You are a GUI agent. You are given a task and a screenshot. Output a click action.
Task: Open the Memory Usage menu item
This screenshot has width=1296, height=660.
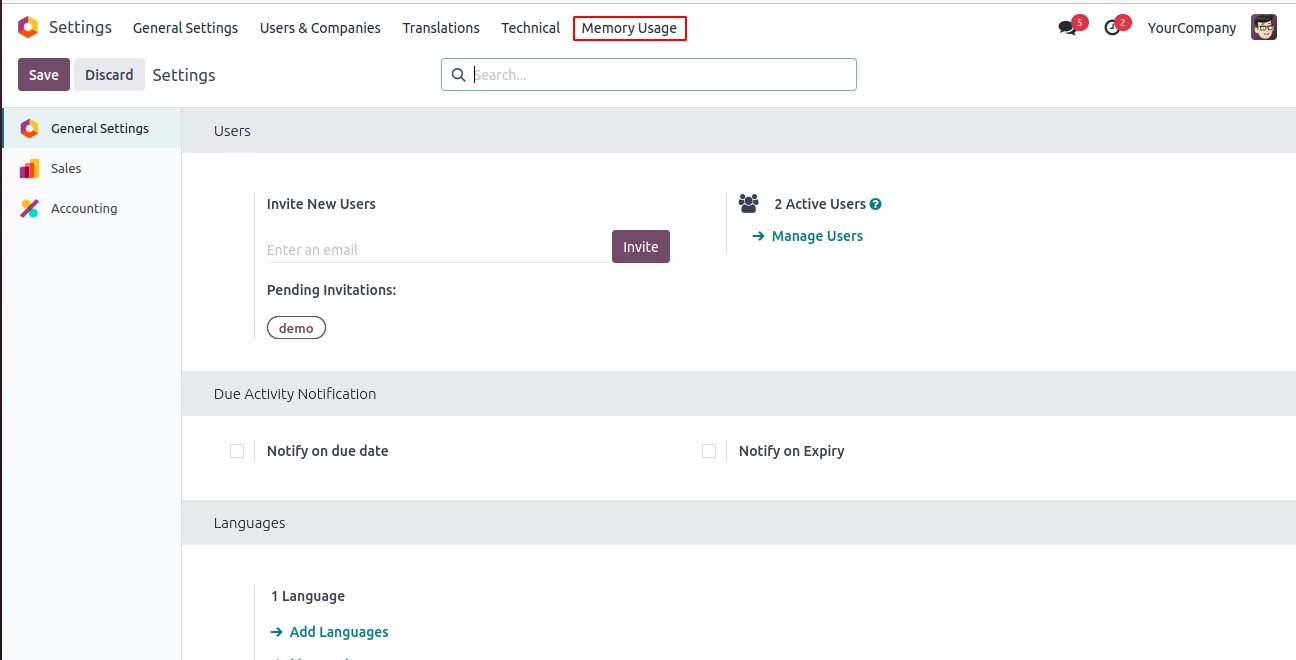(x=629, y=28)
